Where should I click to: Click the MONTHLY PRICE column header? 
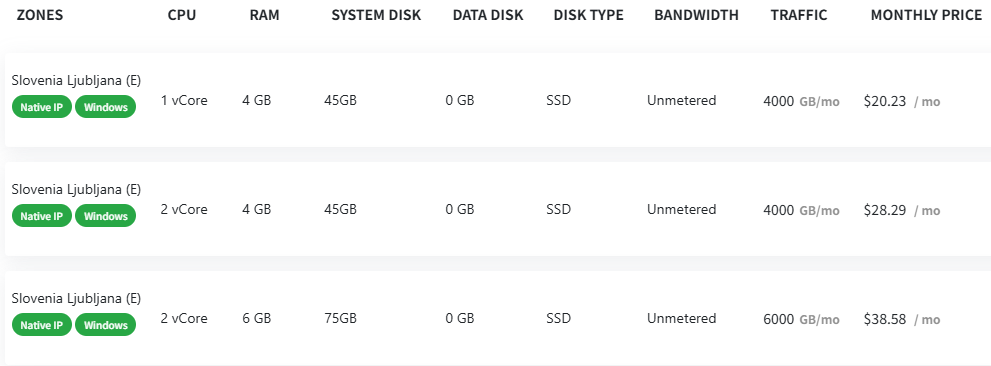coord(926,16)
